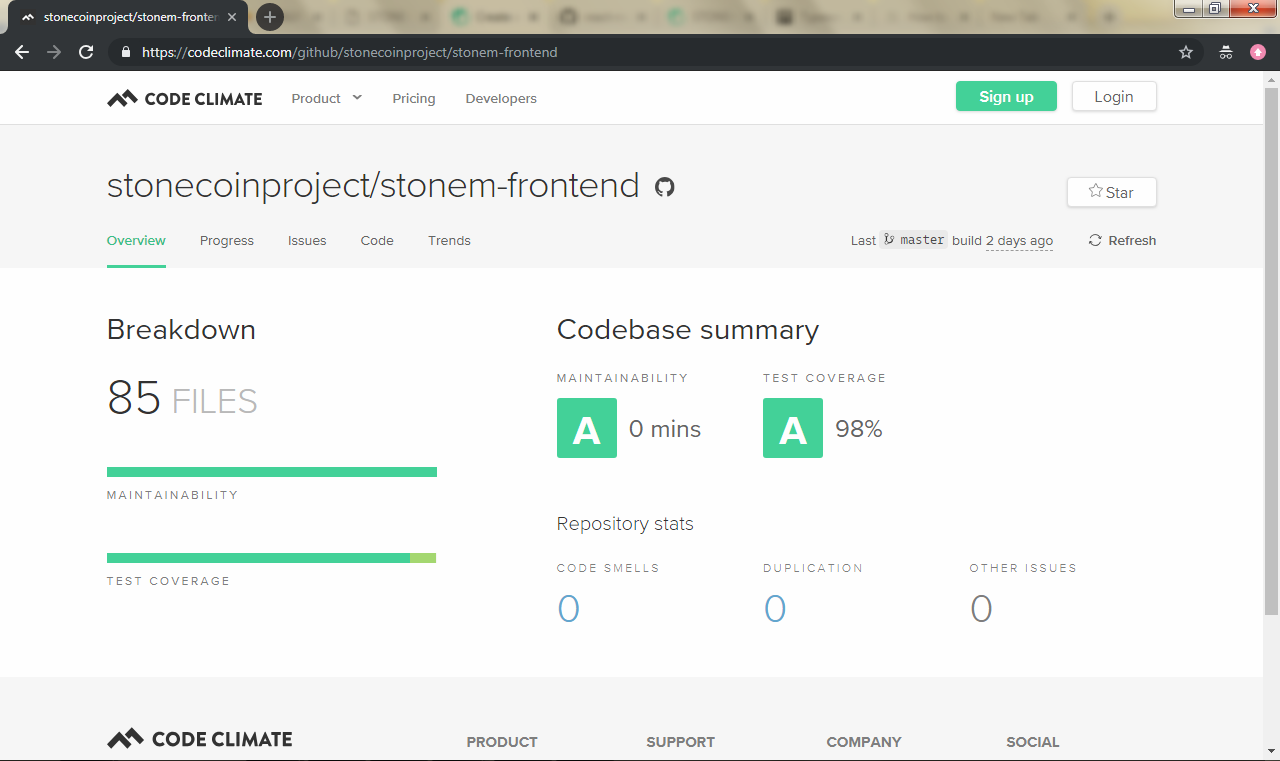
Task: Close the stonem-frontend browser tab
Action: (x=233, y=18)
